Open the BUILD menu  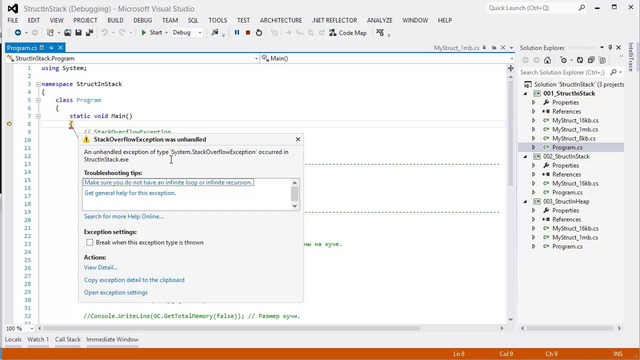(115, 20)
